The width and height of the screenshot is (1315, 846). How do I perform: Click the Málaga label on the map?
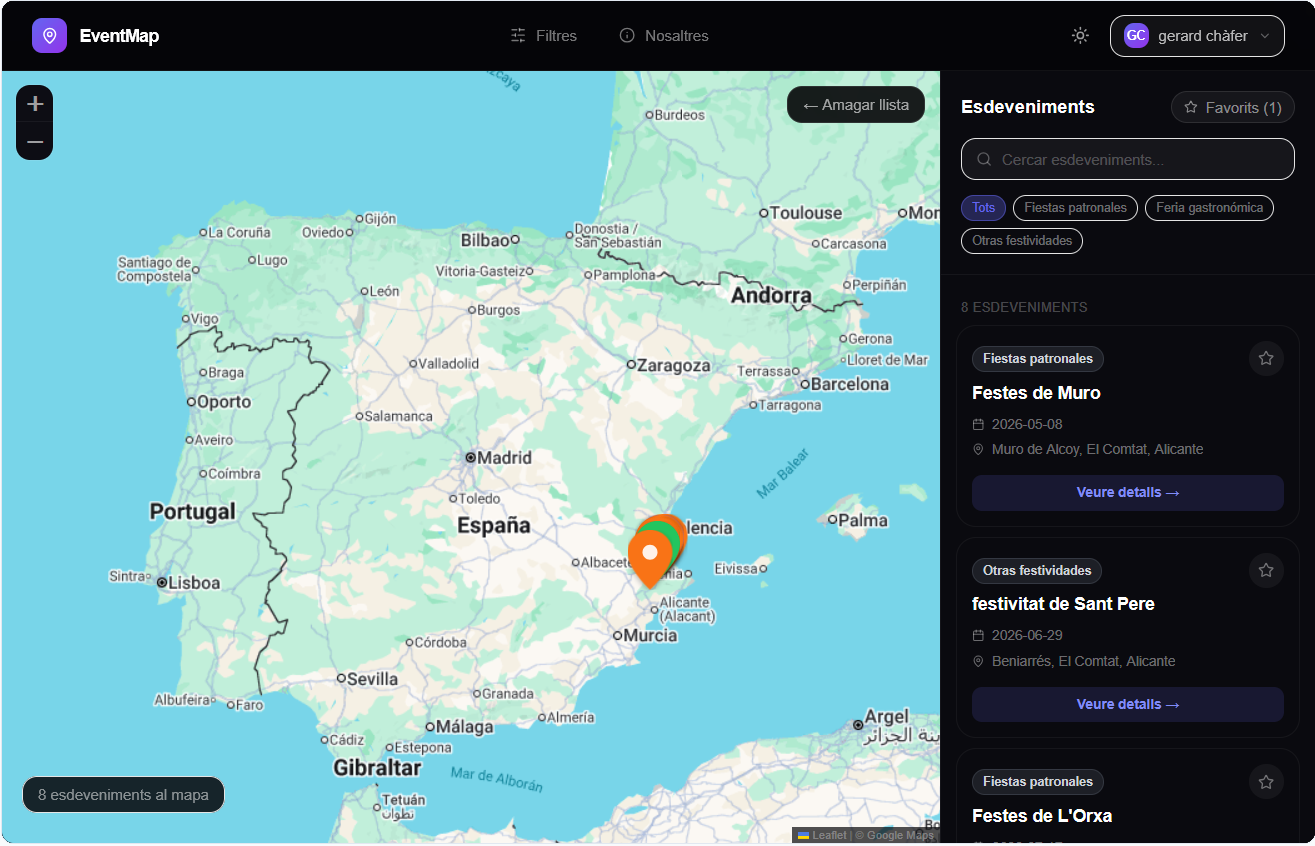(x=465, y=727)
